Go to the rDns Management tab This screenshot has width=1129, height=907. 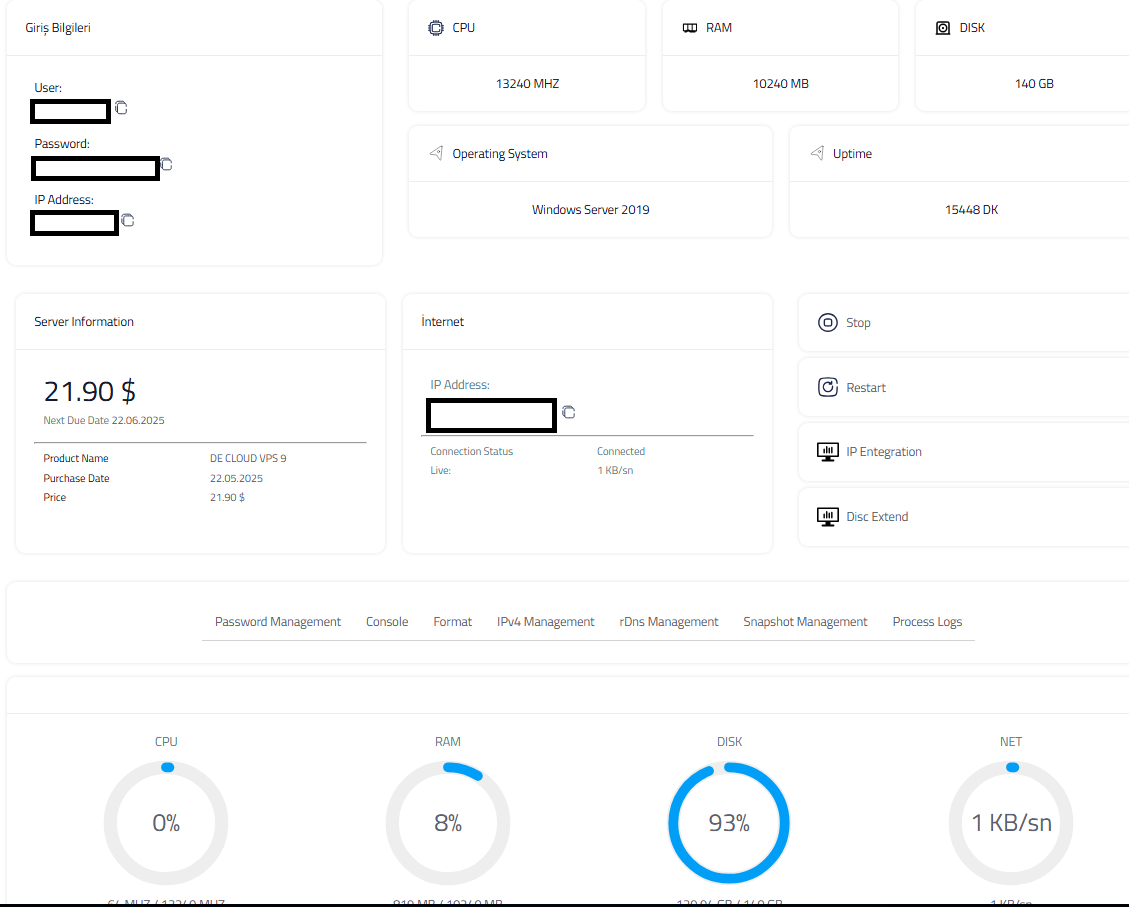point(669,622)
